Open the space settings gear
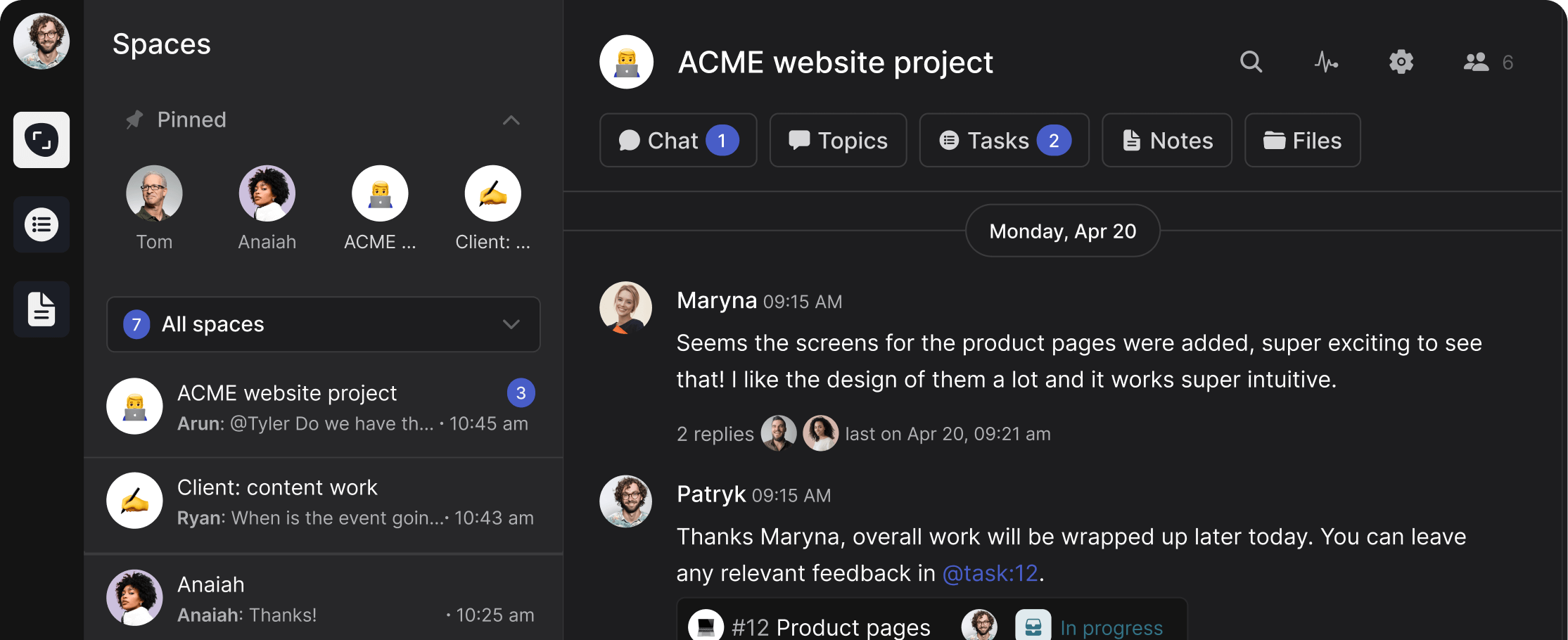1568x640 pixels. 1401,62
